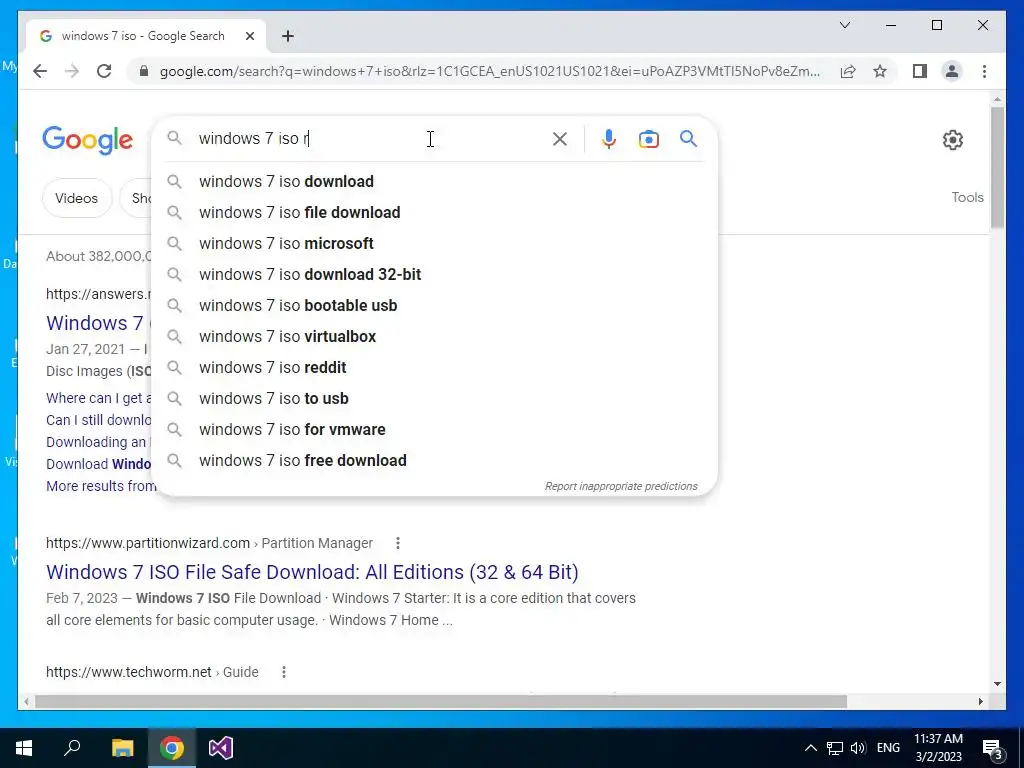Open Visual Studio from taskbar
Image resolution: width=1024 pixels, height=768 pixels.
point(221,748)
